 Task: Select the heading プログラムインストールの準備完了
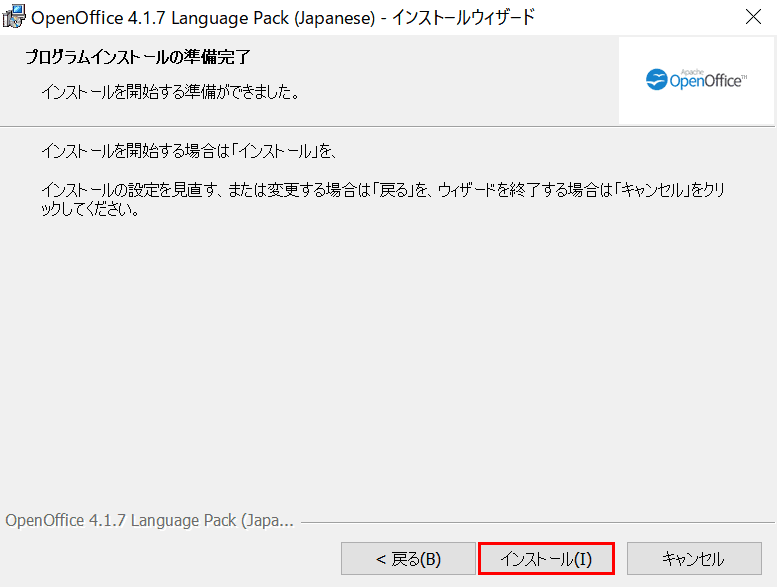[x=138, y=57]
